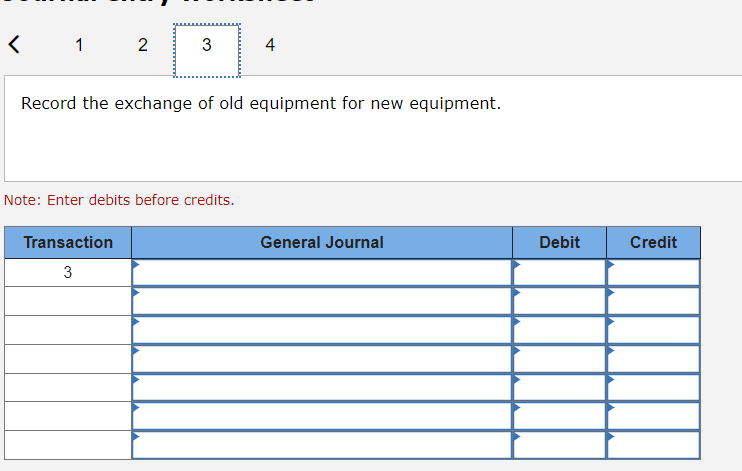Go back with the left chevron arrow
742x471 pixels.
14,44
